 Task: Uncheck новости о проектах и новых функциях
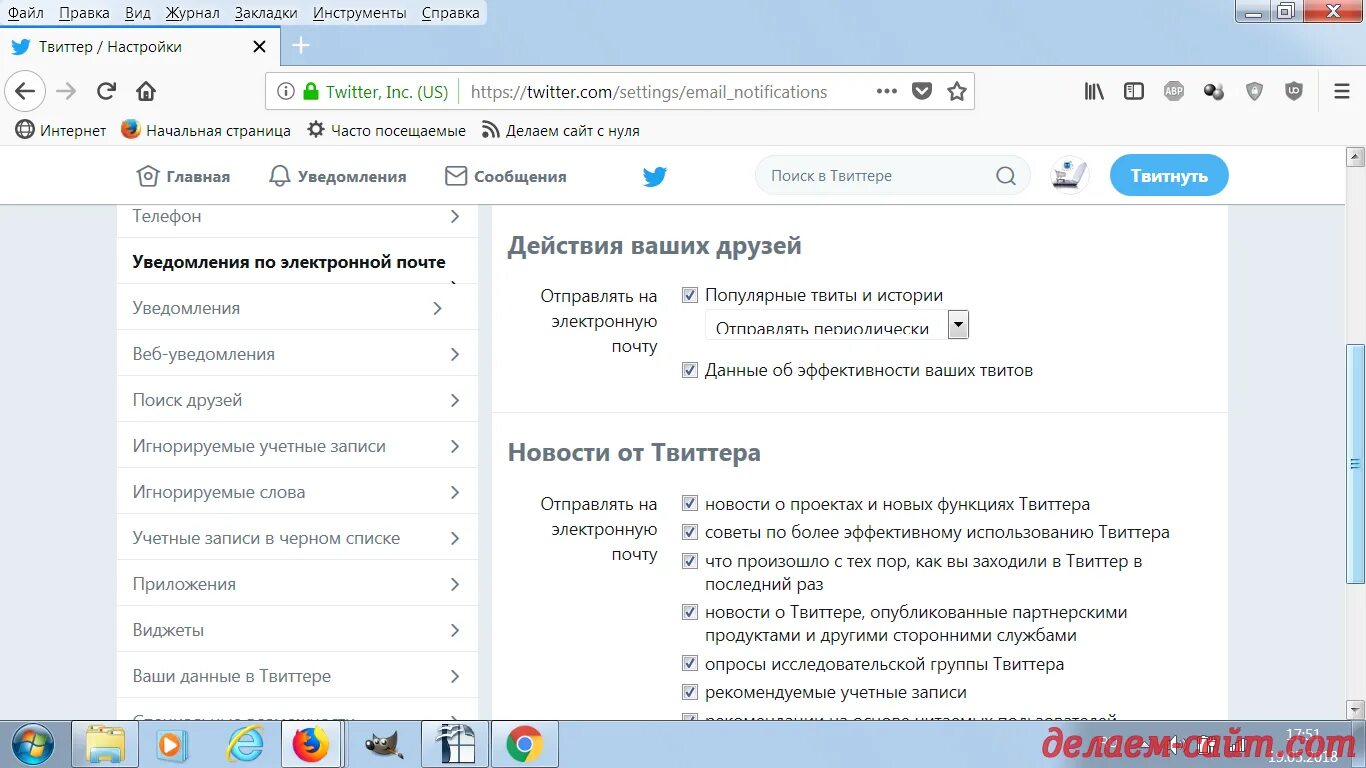[x=690, y=504]
